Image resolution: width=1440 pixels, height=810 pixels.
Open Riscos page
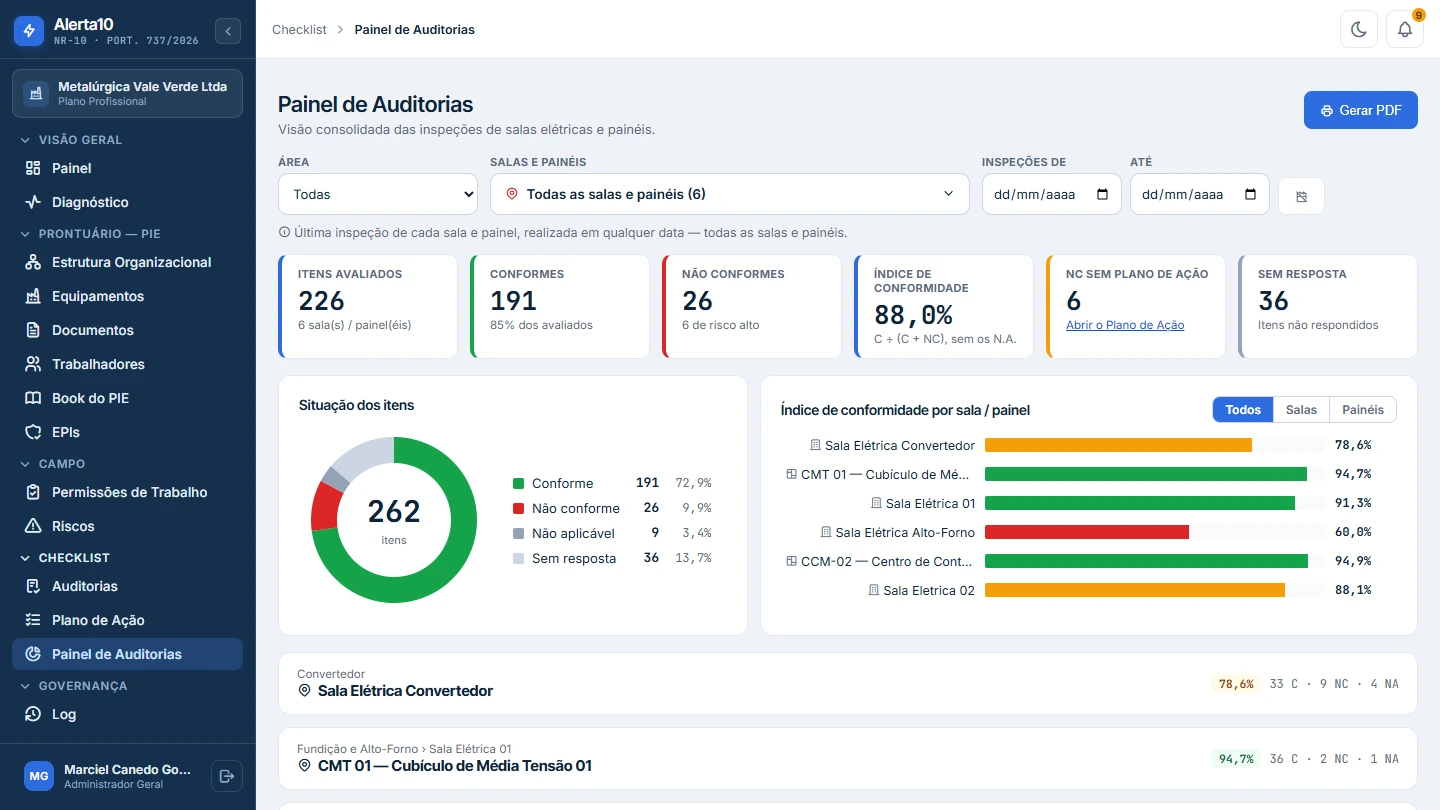(x=127, y=526)
